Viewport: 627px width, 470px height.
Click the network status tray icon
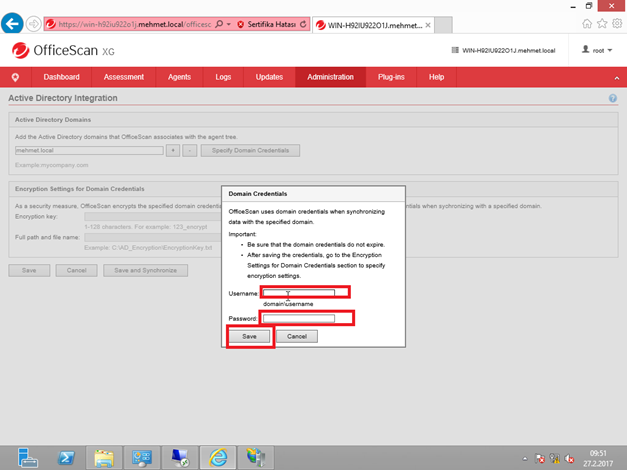[555, 458]
